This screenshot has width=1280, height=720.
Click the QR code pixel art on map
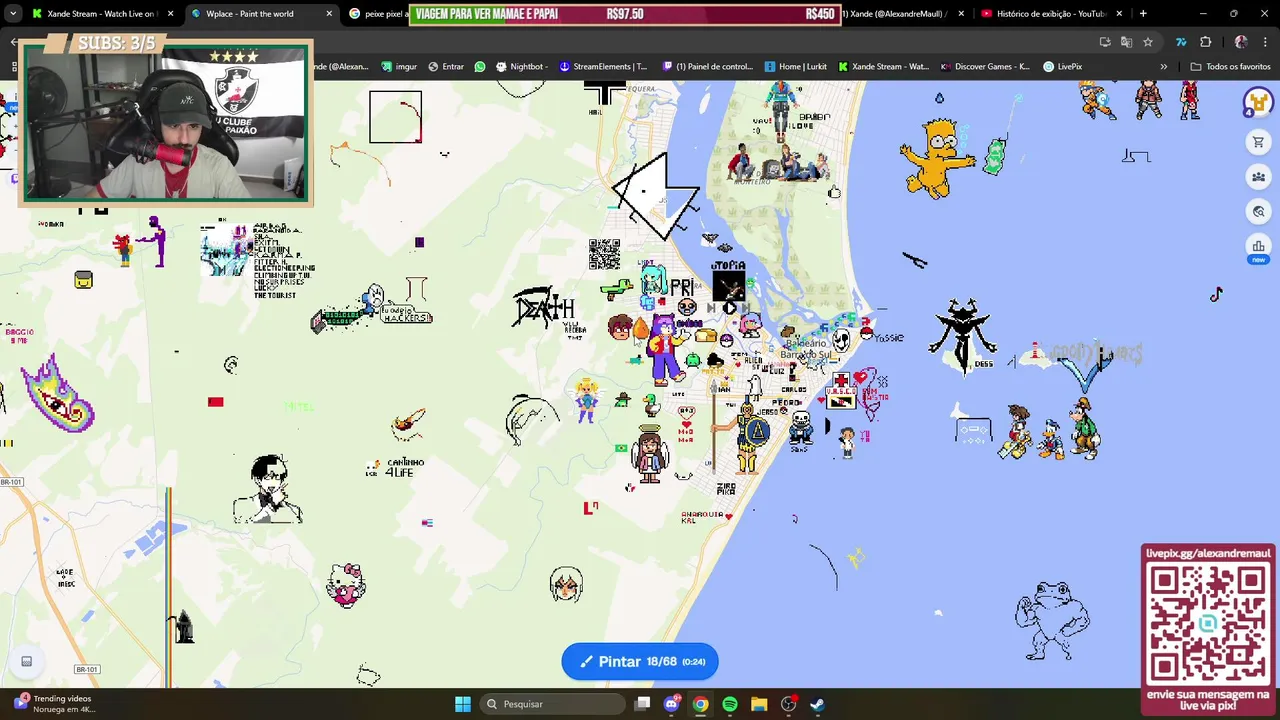pos(604,254)
